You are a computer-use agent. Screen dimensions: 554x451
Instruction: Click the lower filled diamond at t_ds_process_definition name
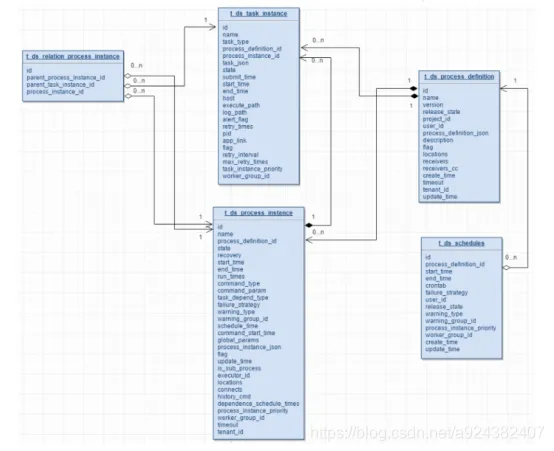pyautogui.click(x=414, y=96)
